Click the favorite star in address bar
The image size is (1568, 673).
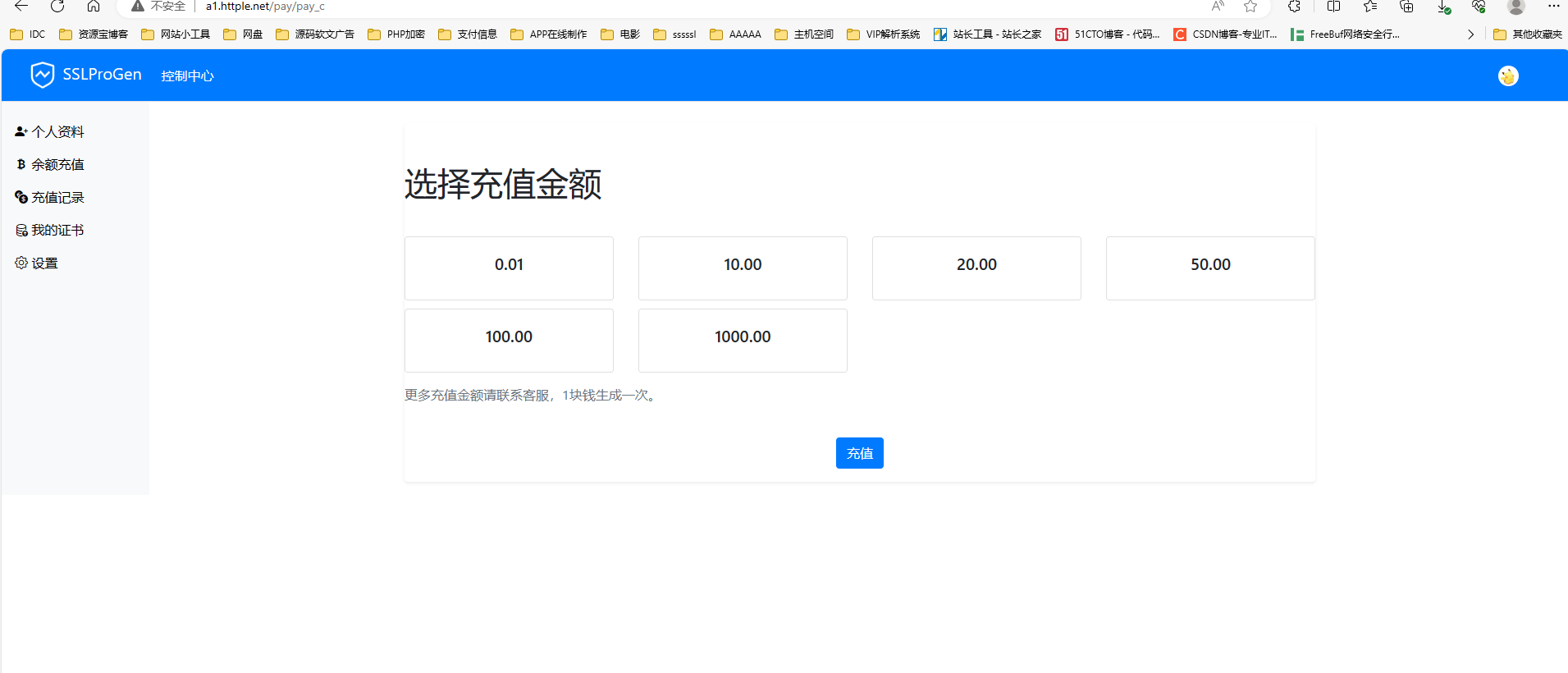[x=1250, y=7]
